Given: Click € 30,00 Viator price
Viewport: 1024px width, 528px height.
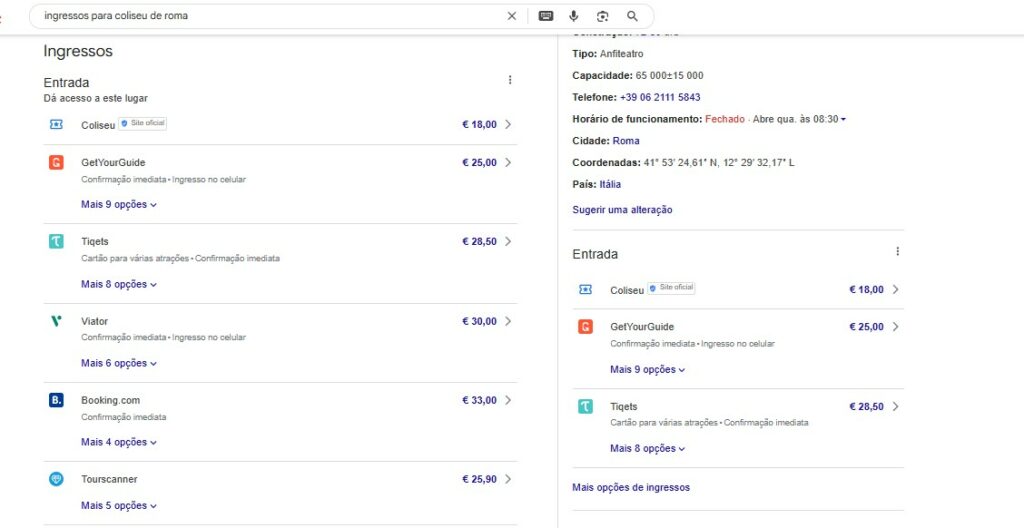Looking at the screenshot, I should (479, 322).
